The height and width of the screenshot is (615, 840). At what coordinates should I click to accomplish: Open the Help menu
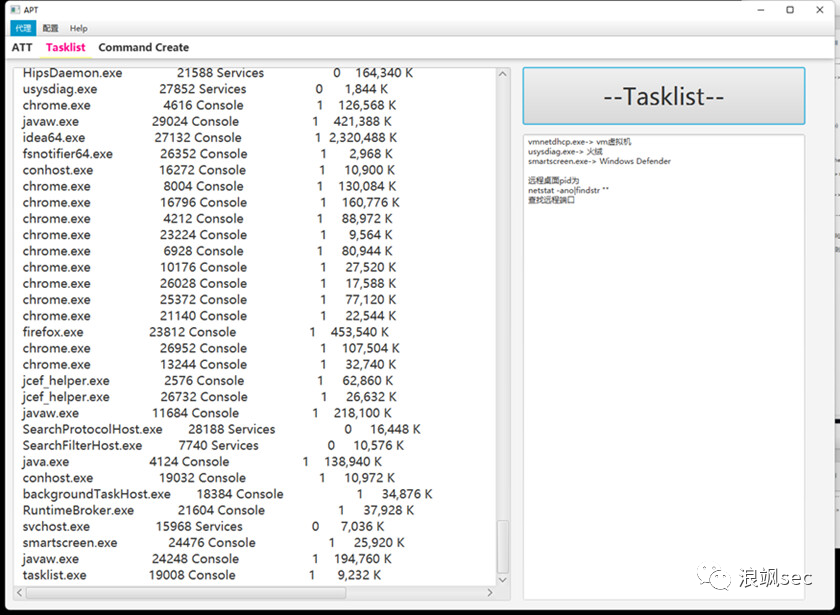tap(78, 28)
